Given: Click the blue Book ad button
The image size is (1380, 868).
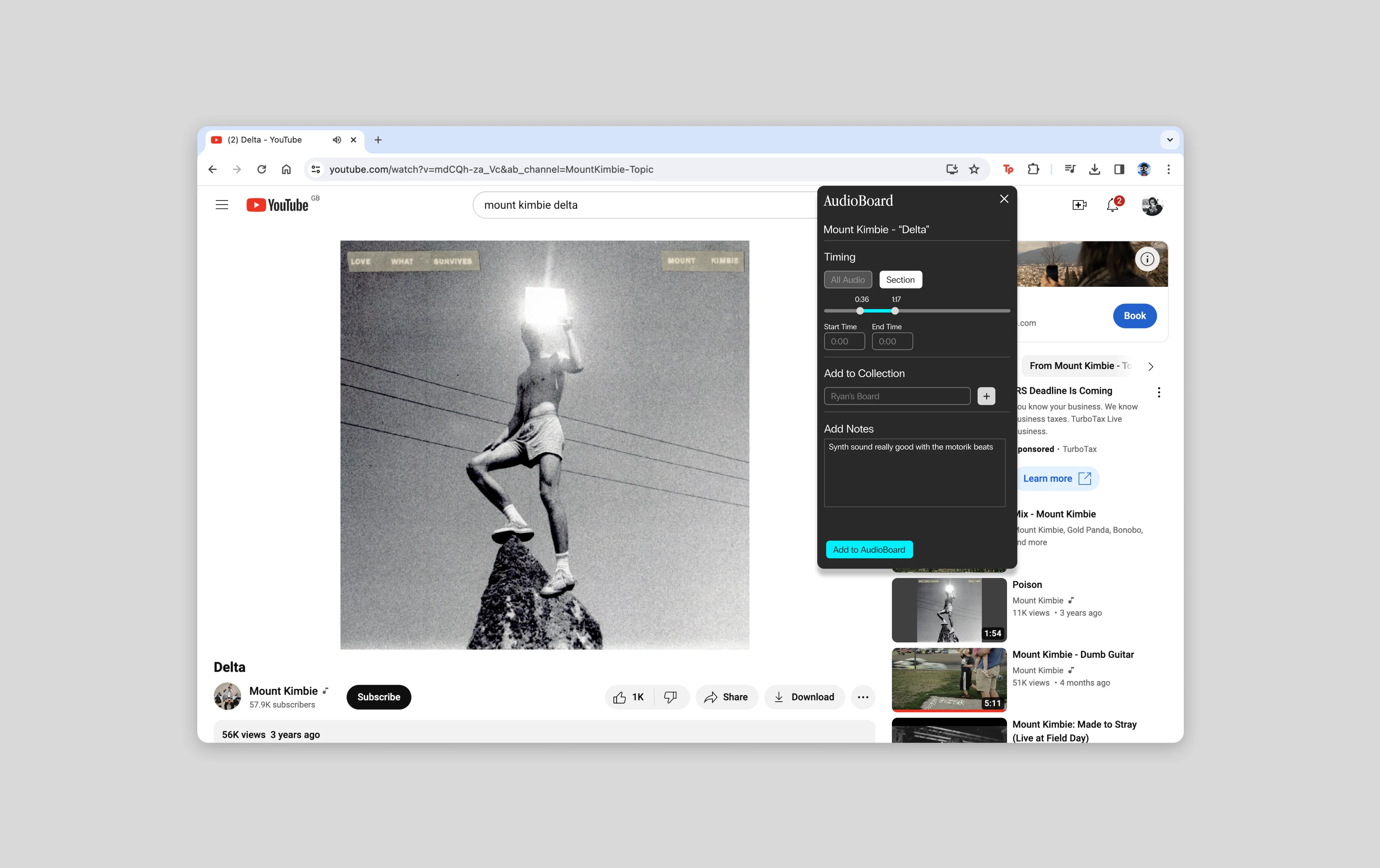Looking at the screenshot, I should (x=1135, y=316).
